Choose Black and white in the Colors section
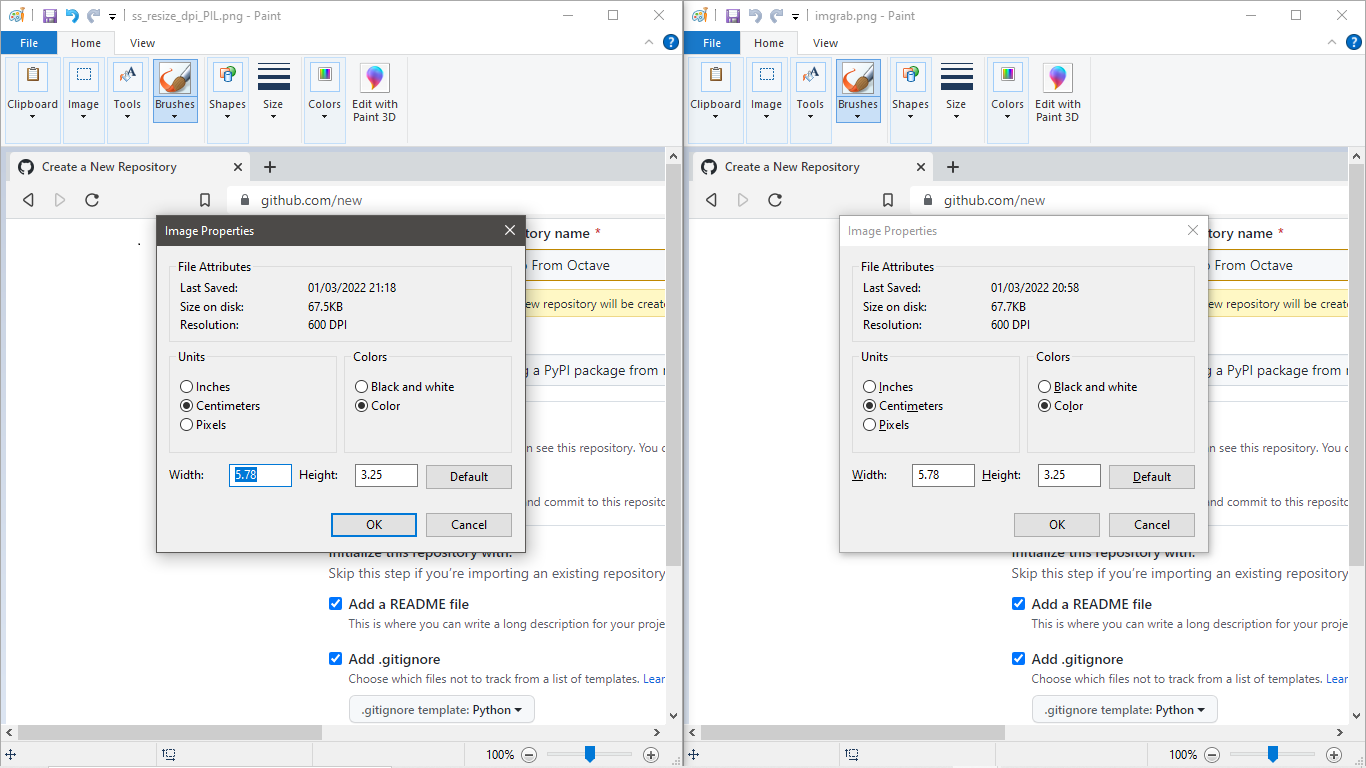This screenshot has width=1366, height=768. [x=360, y=386]
